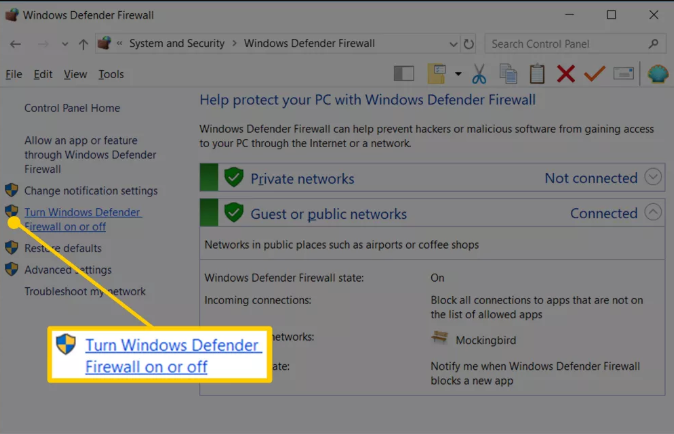Open Advanced settings link
Screen dimensions: 674x434
[68, 270]
